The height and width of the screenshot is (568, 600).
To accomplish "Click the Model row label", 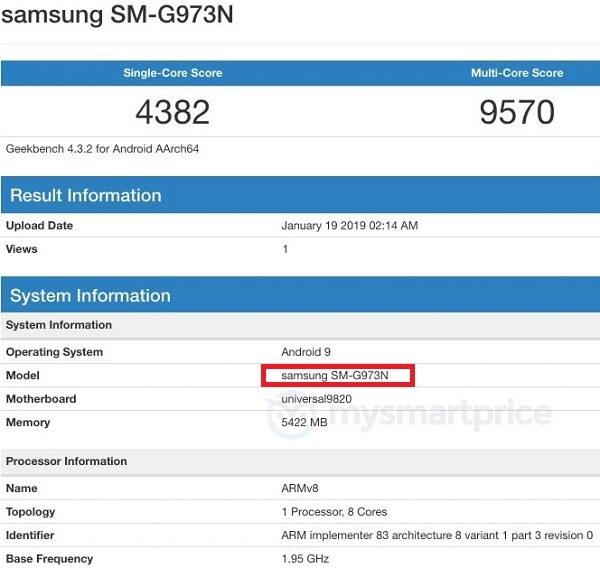I will point(23,375).
